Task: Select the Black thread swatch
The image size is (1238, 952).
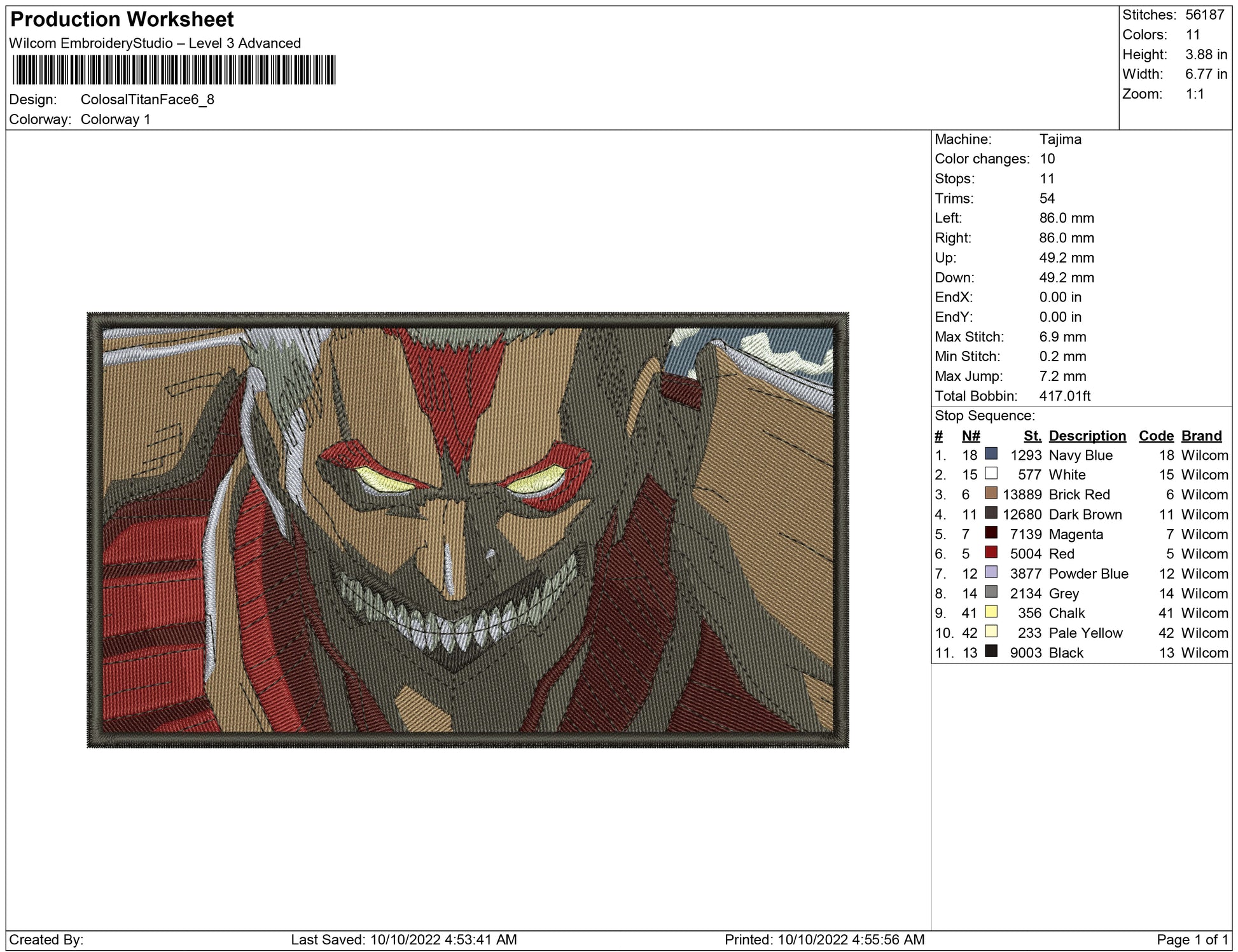Action: click(x=991, y=651)
